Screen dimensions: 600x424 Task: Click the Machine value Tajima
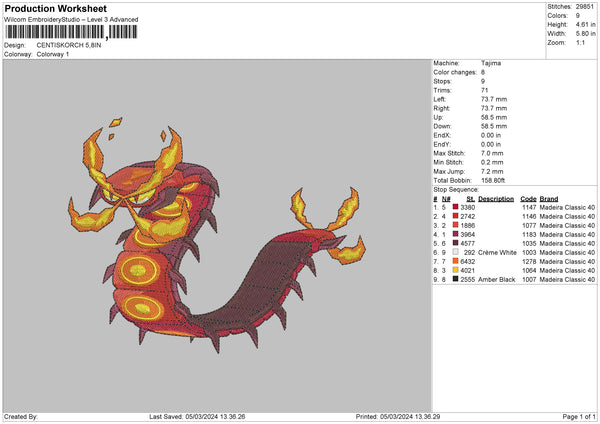(x=491, y=63)
